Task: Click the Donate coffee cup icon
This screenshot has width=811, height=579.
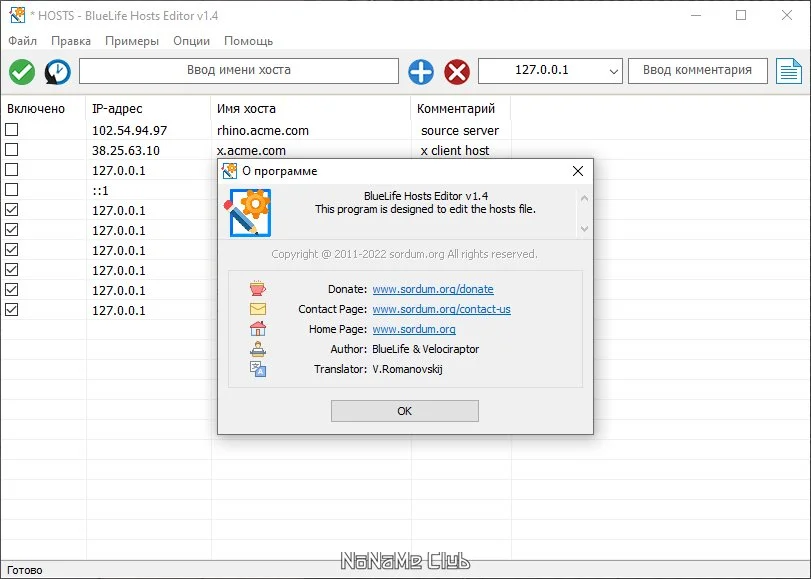Action: click(258, 288)
